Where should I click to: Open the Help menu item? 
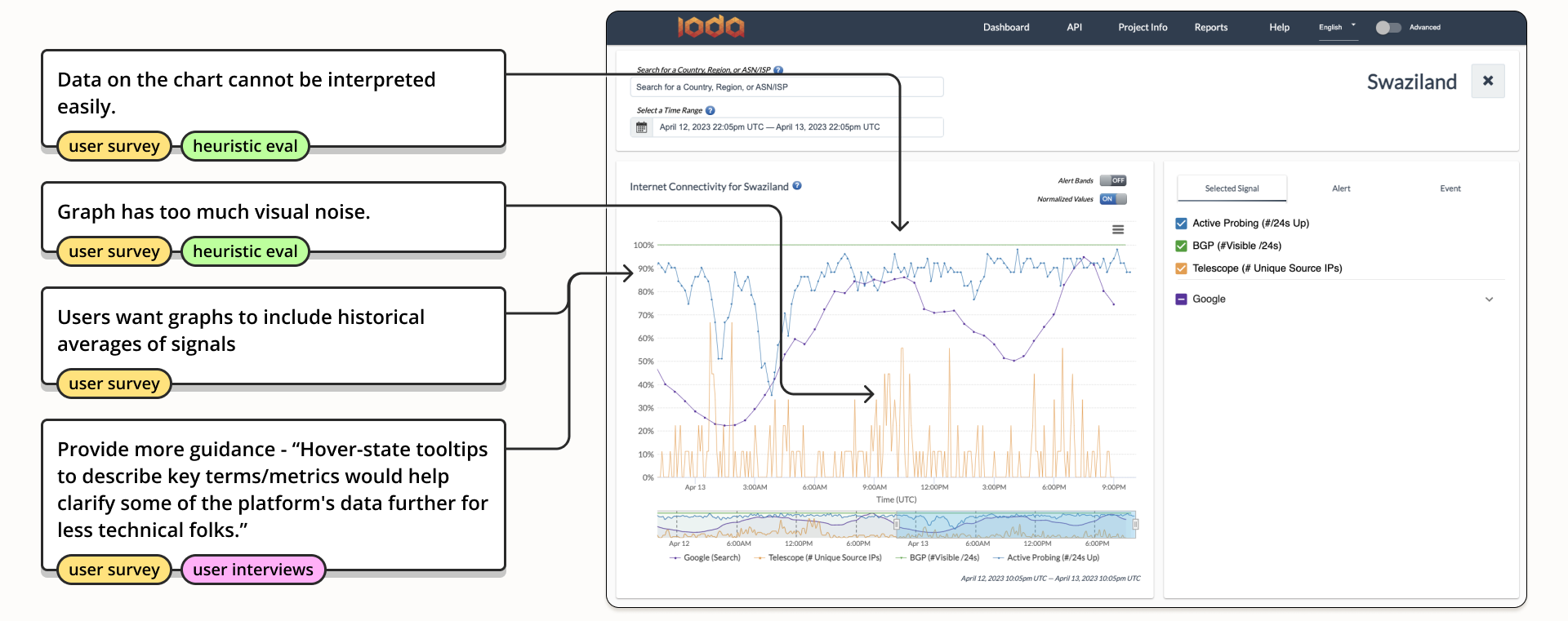1279,28
